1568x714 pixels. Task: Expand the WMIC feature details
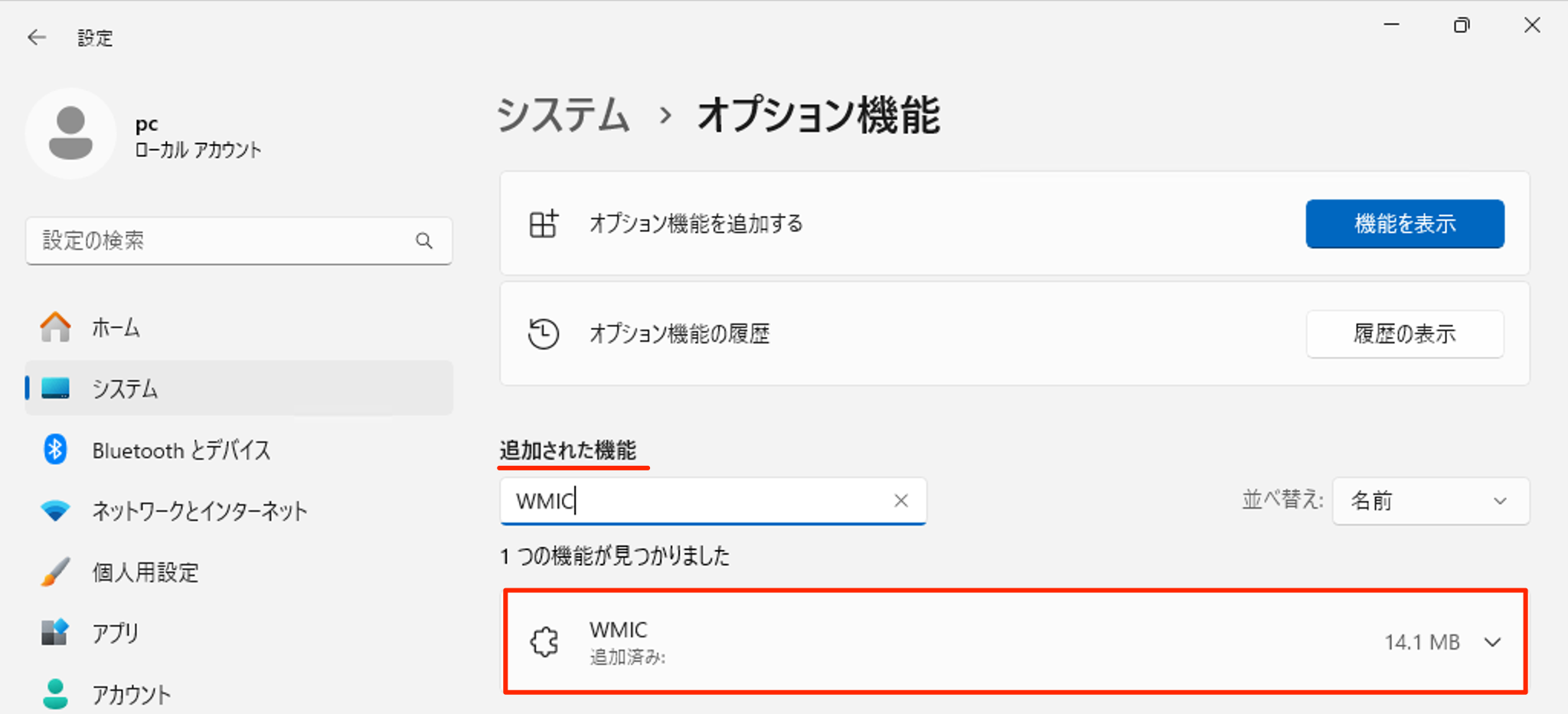tap(1492, 642)
